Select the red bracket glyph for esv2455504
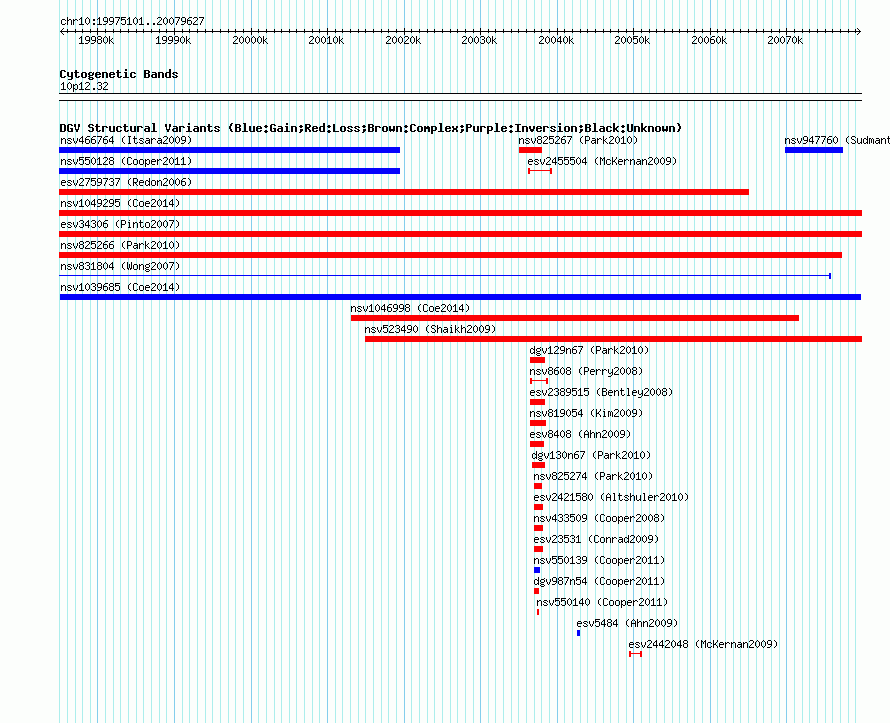The width and height of the screenshot is (890, 723). click(x=540, y=171)
